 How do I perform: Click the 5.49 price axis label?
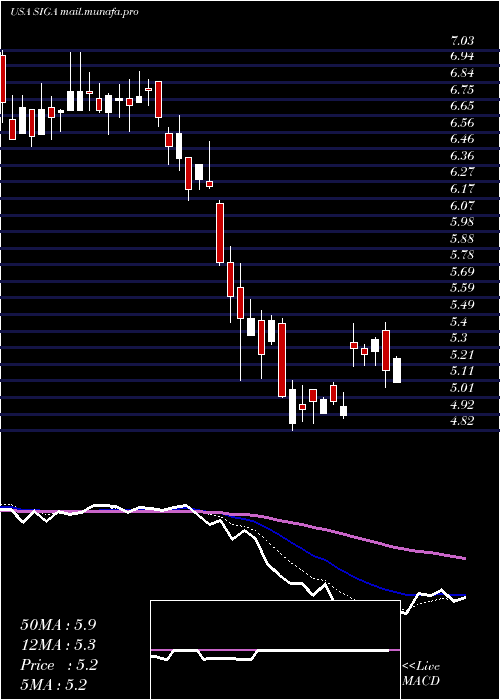462,305
